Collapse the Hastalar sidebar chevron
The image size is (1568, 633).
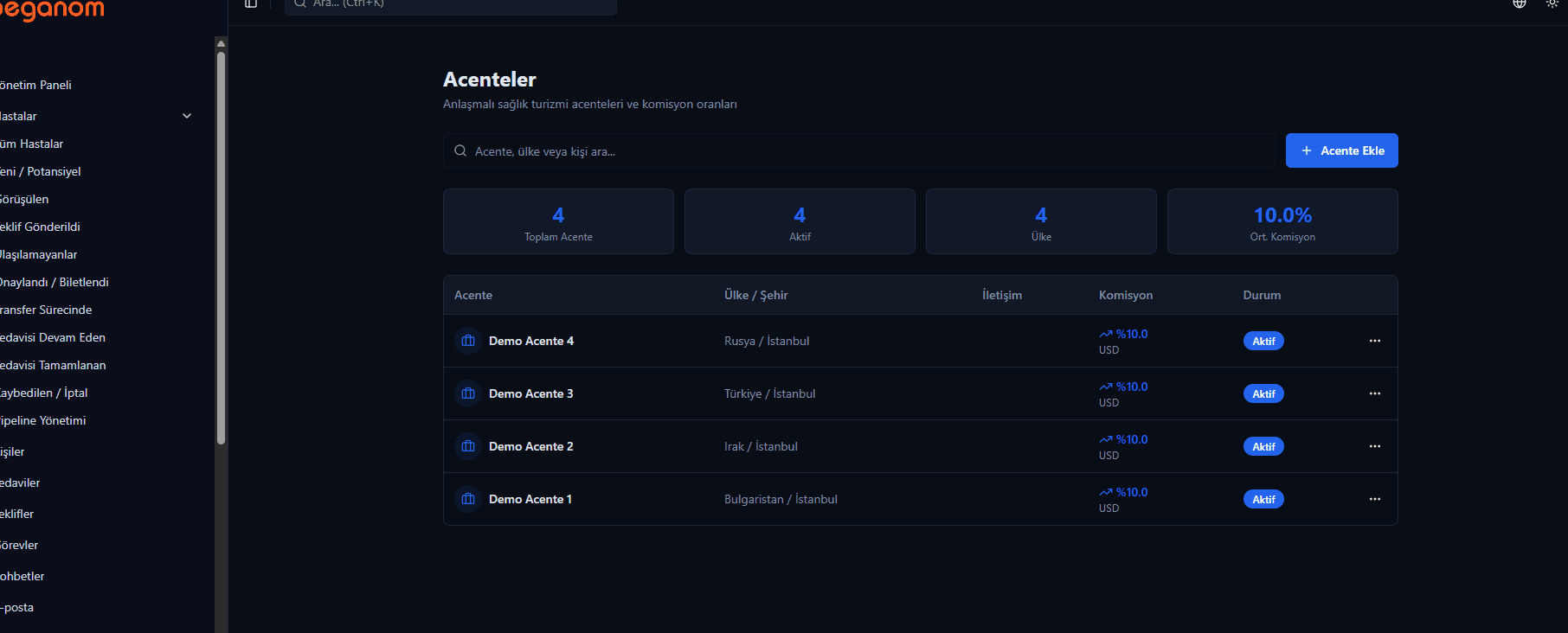[187, 116]
